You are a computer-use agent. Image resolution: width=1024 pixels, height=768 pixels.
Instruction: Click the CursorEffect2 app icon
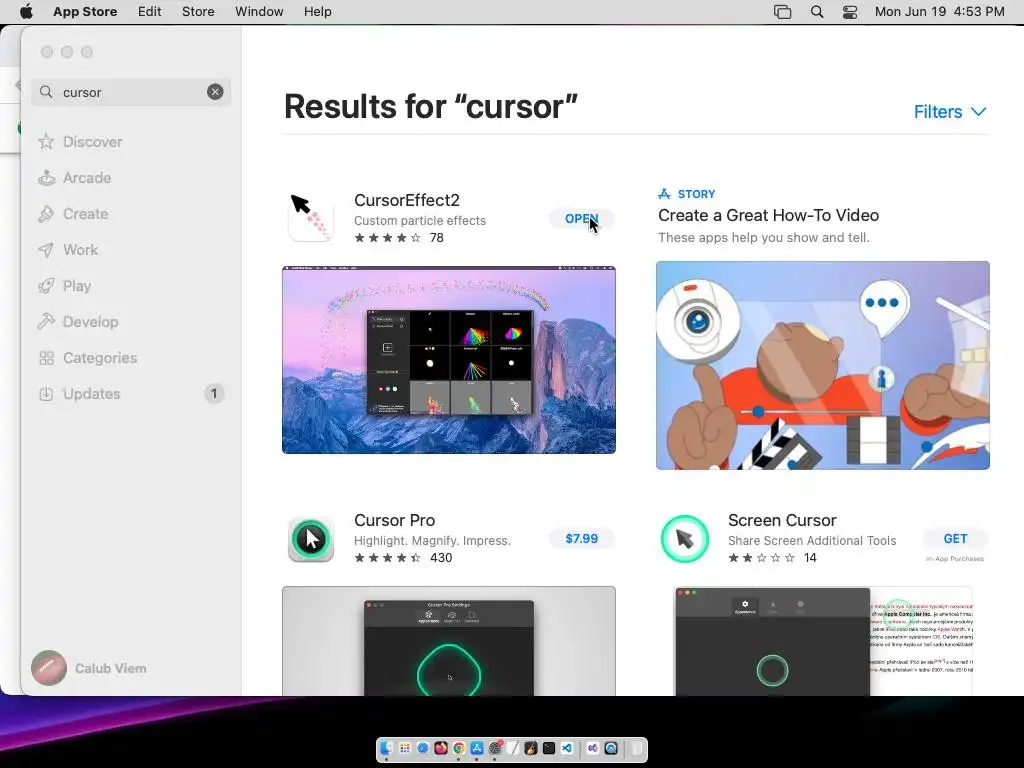pos(311,217)
